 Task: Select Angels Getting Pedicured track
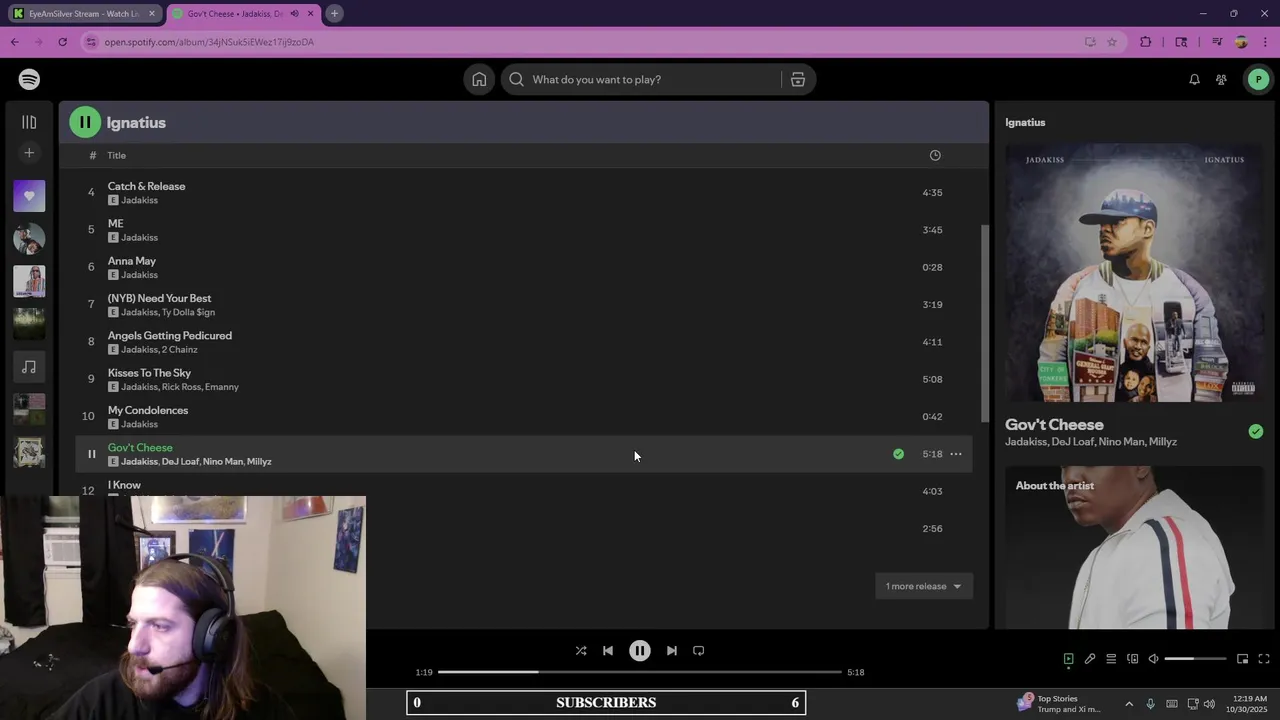pos(524,342)
